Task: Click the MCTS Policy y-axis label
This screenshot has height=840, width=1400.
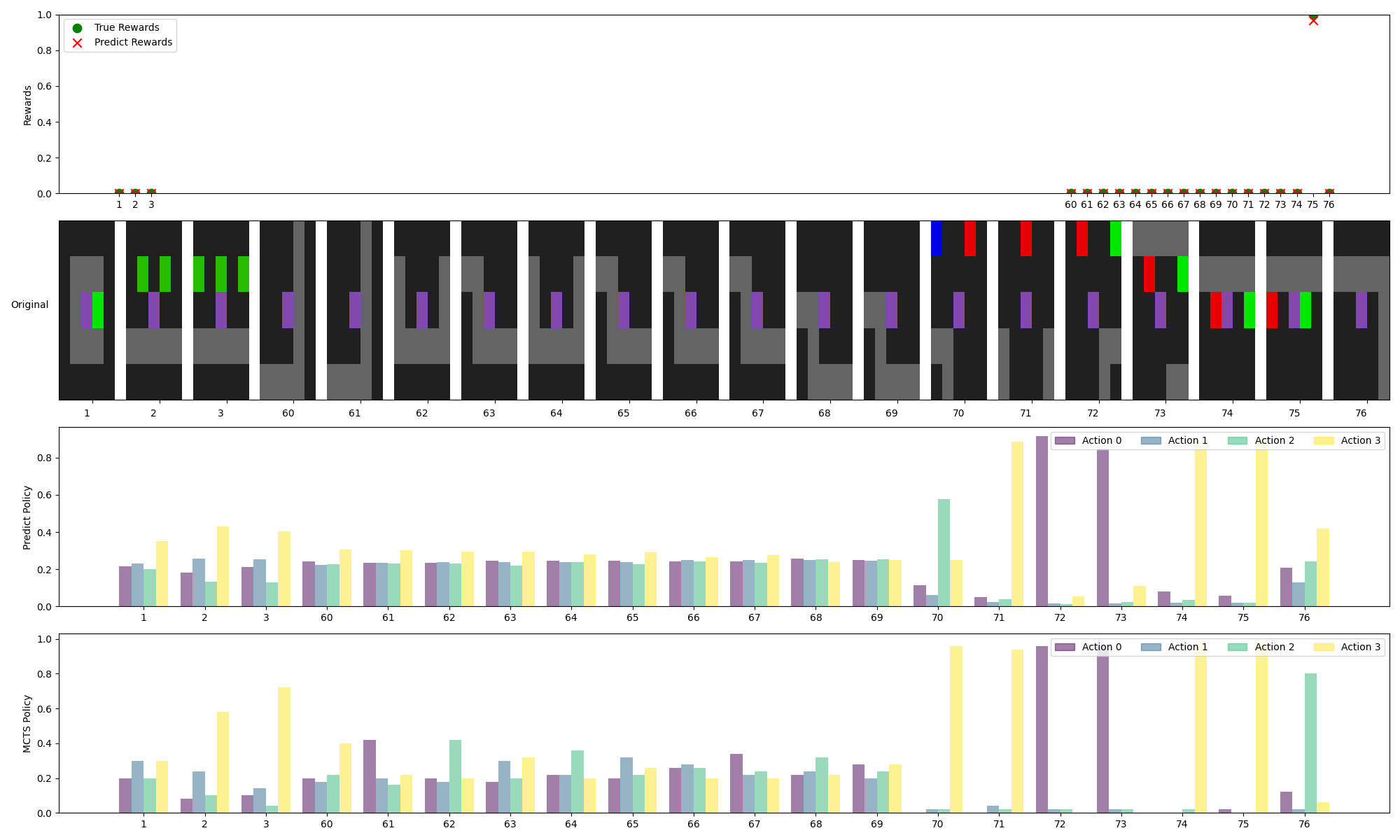Action: pyautogui.click(x=28, y=723)
